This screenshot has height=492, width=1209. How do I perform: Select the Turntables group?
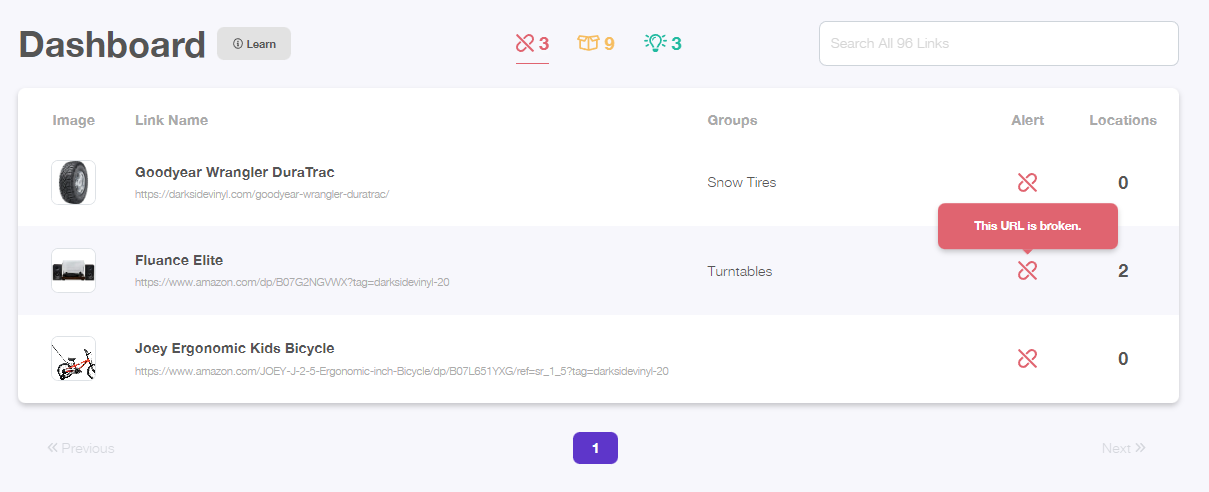pos(740,271)
